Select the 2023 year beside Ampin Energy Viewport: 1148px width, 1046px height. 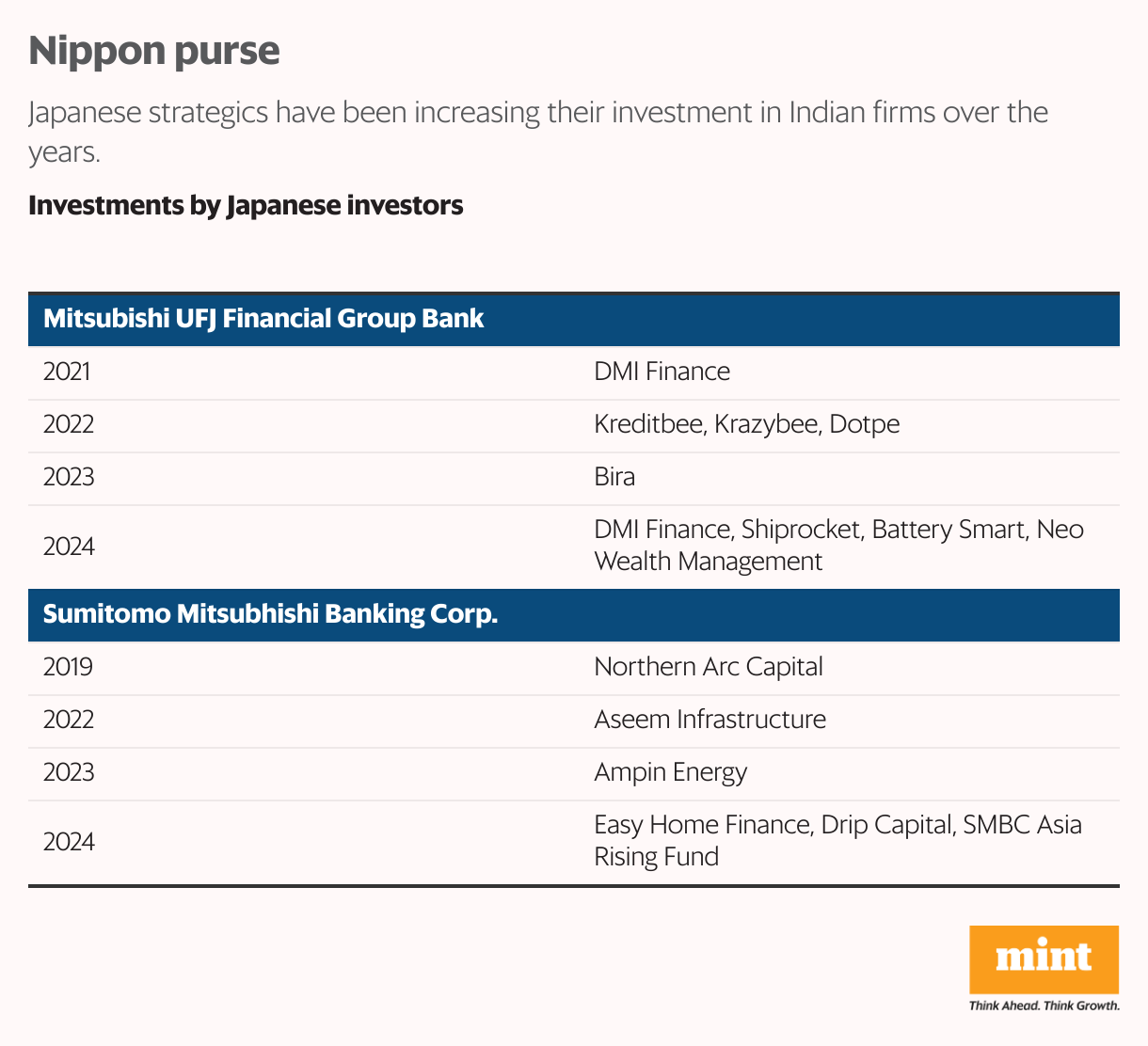pos(69,772)
